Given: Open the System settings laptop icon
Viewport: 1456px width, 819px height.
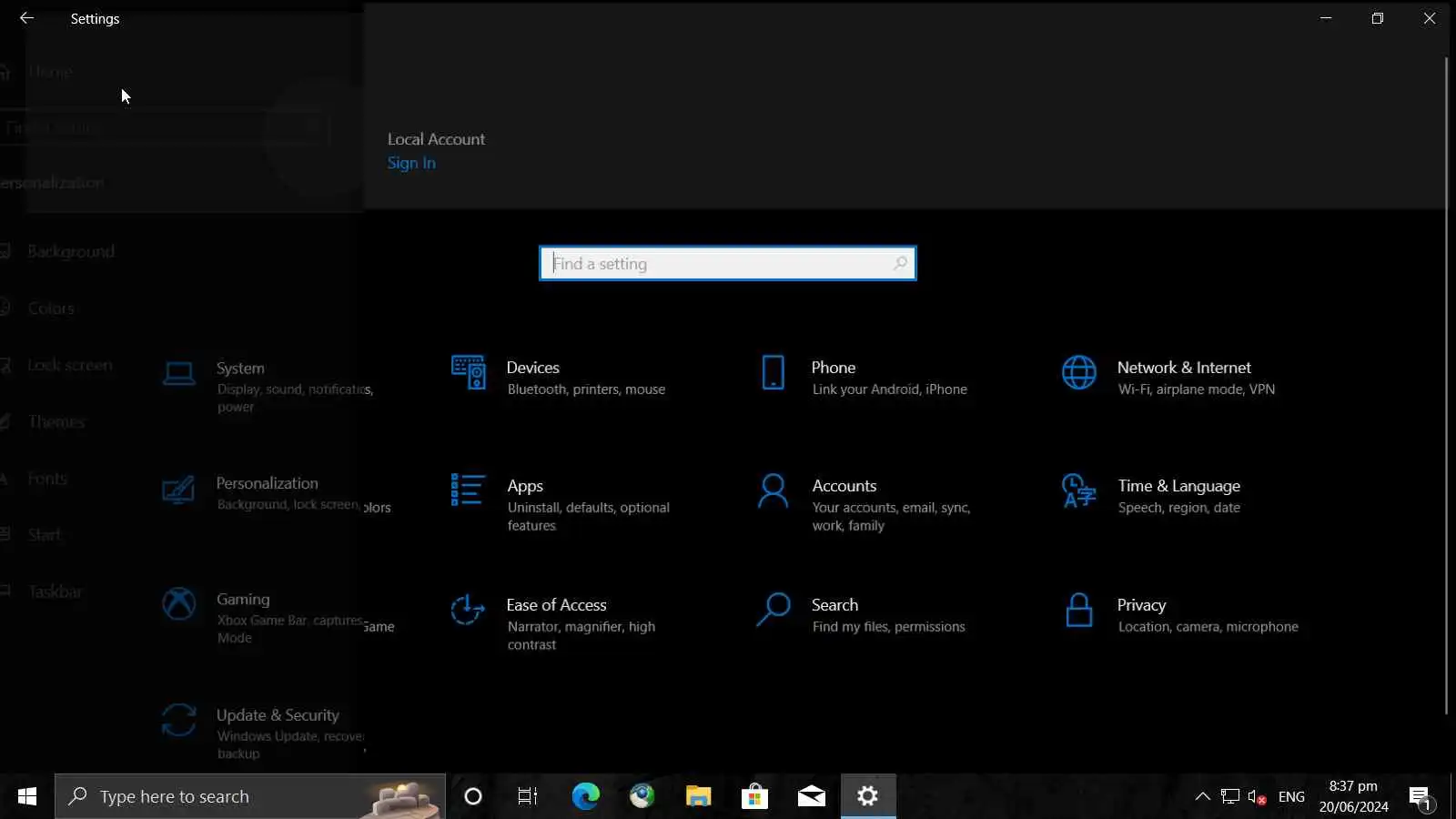Looking at the screenshot, I should coord(178,373).
